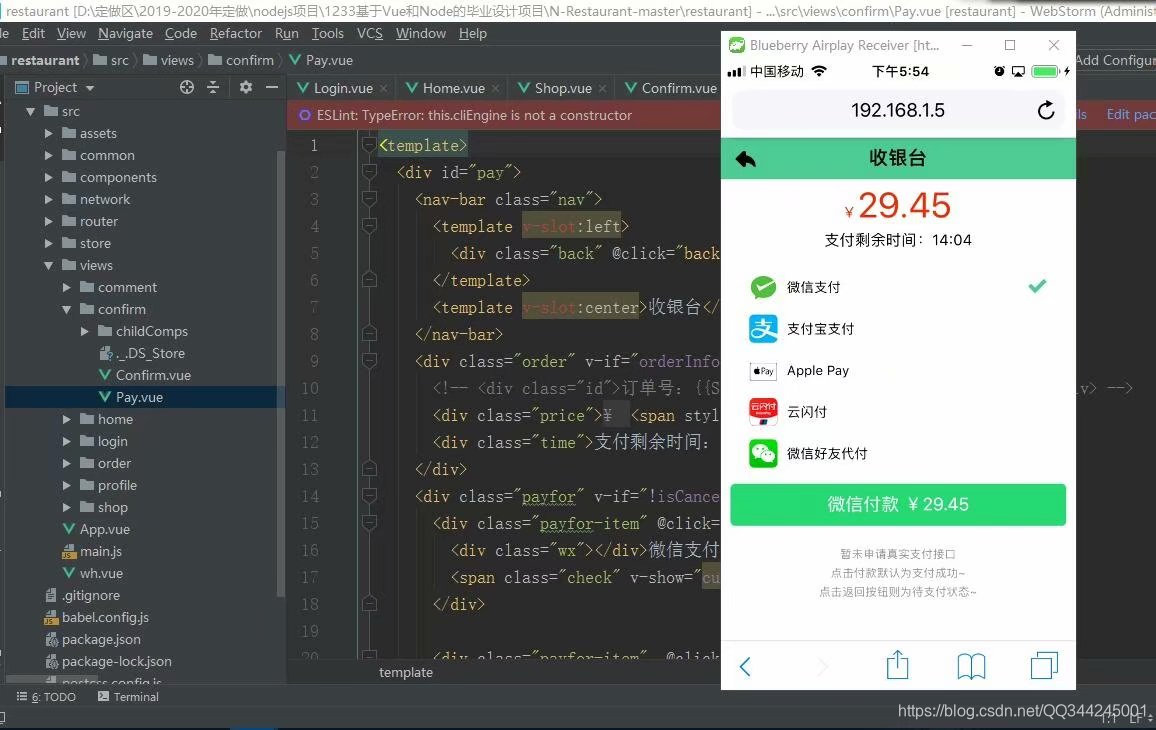Click the reload icon in the phone browser

click(1046, 110)
